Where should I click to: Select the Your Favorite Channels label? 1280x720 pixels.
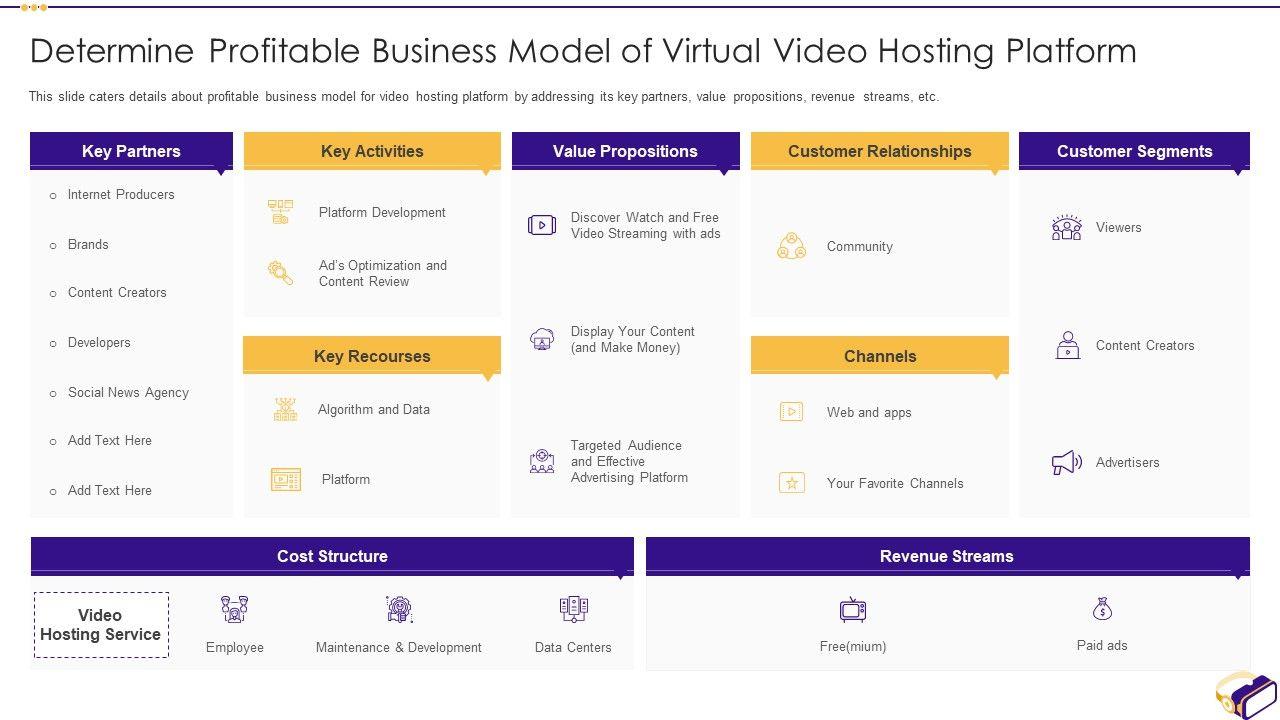895,483
